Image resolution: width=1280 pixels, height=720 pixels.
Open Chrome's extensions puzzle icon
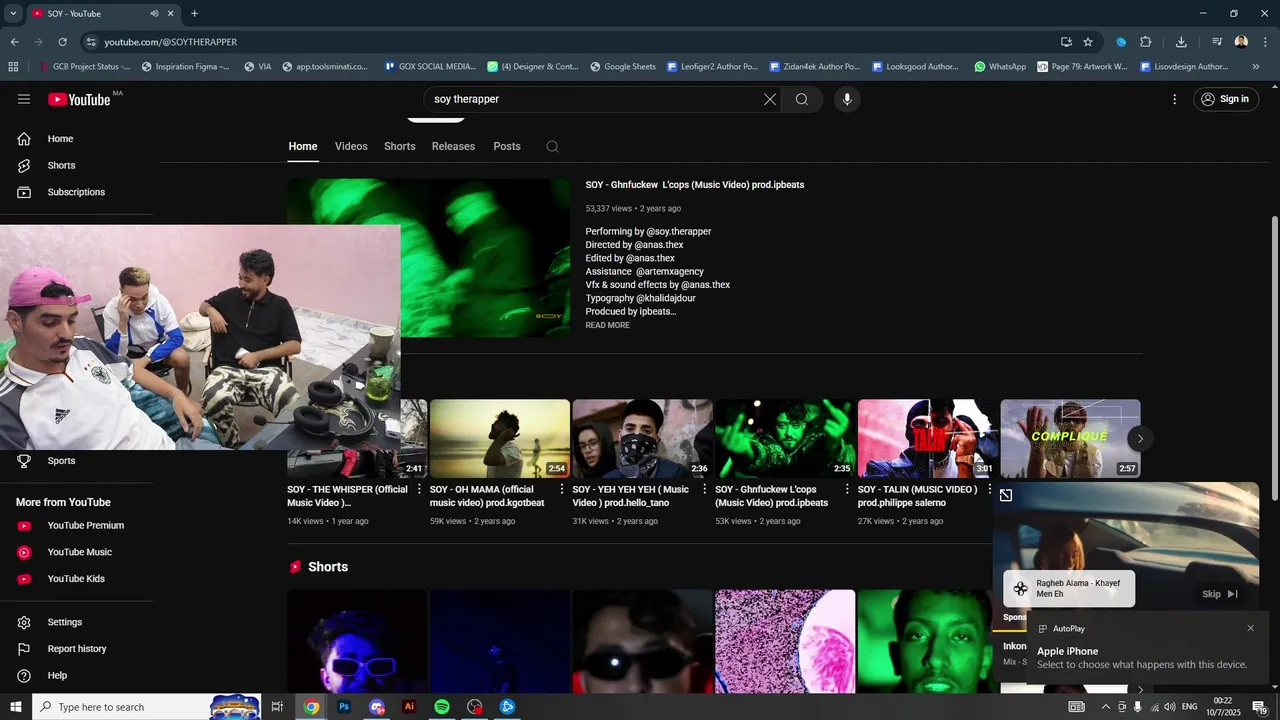point(1146,42)
